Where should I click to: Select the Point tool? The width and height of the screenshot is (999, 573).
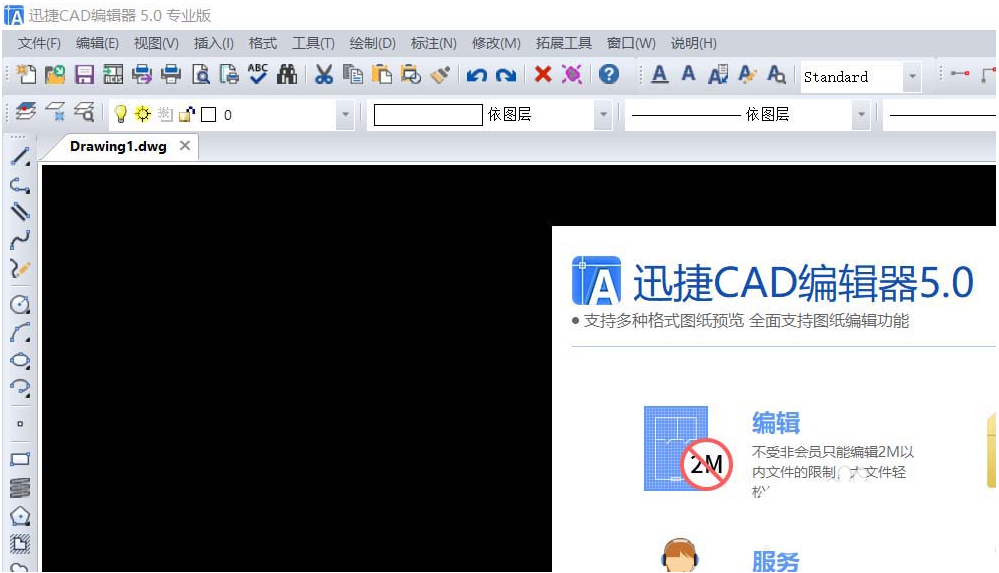coord(20,423)
